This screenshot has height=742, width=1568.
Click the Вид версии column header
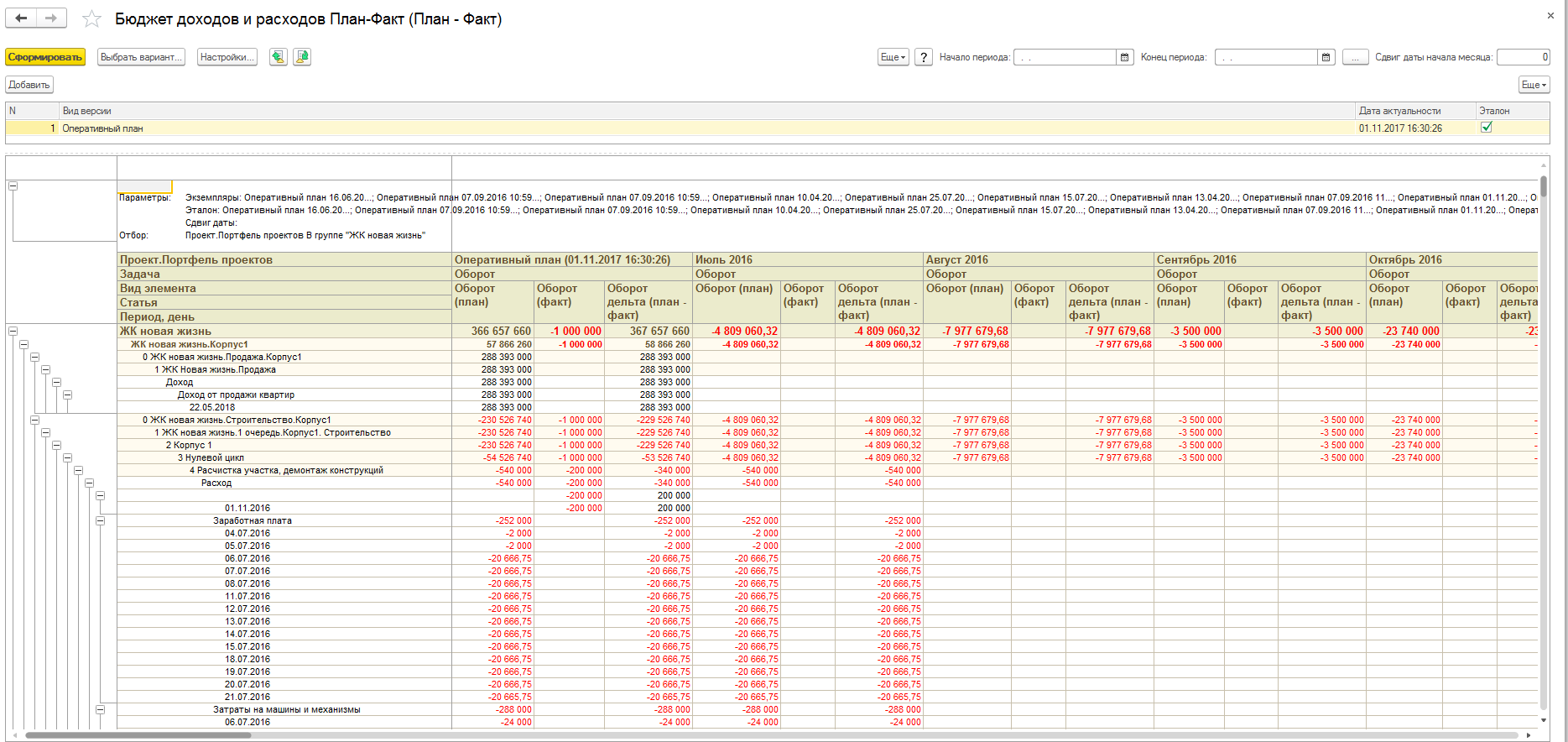(707, 111)
